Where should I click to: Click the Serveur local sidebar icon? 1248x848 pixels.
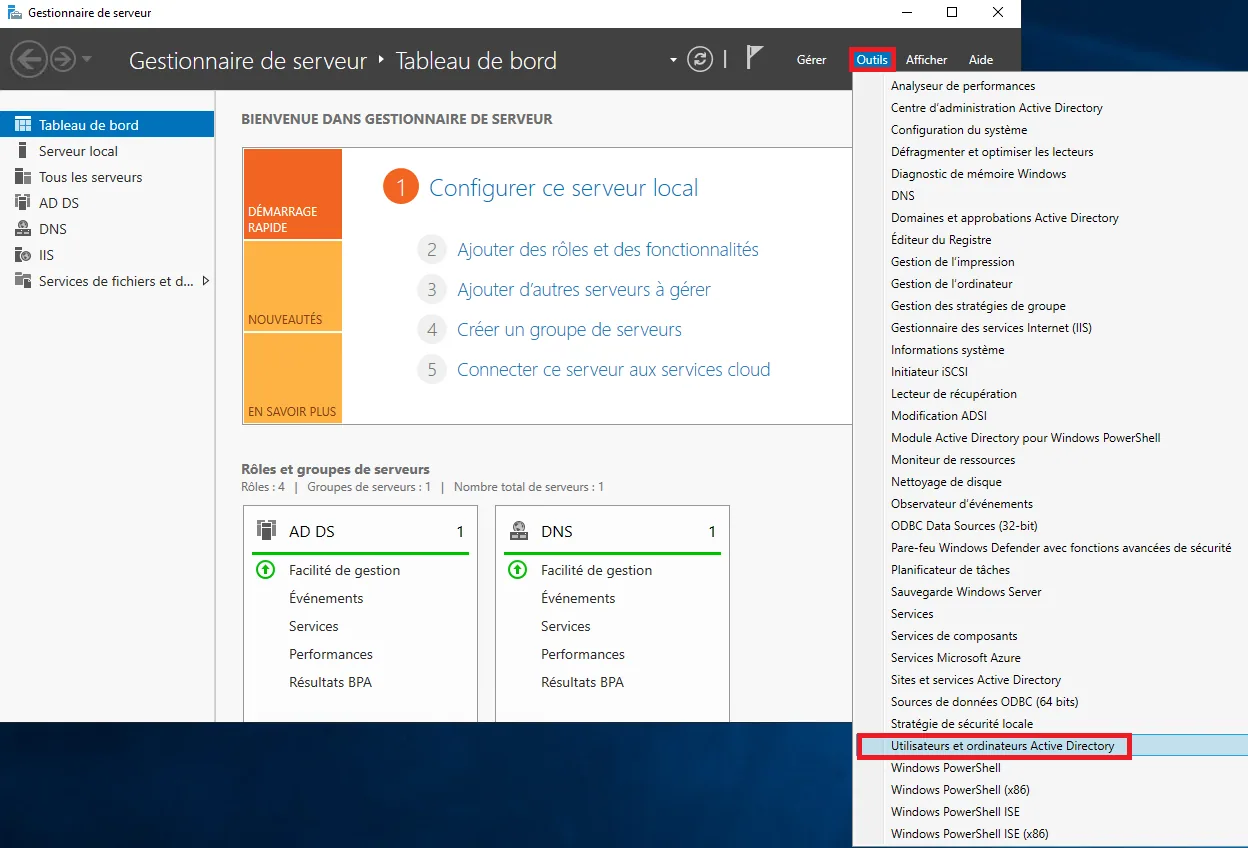(22, 151)
